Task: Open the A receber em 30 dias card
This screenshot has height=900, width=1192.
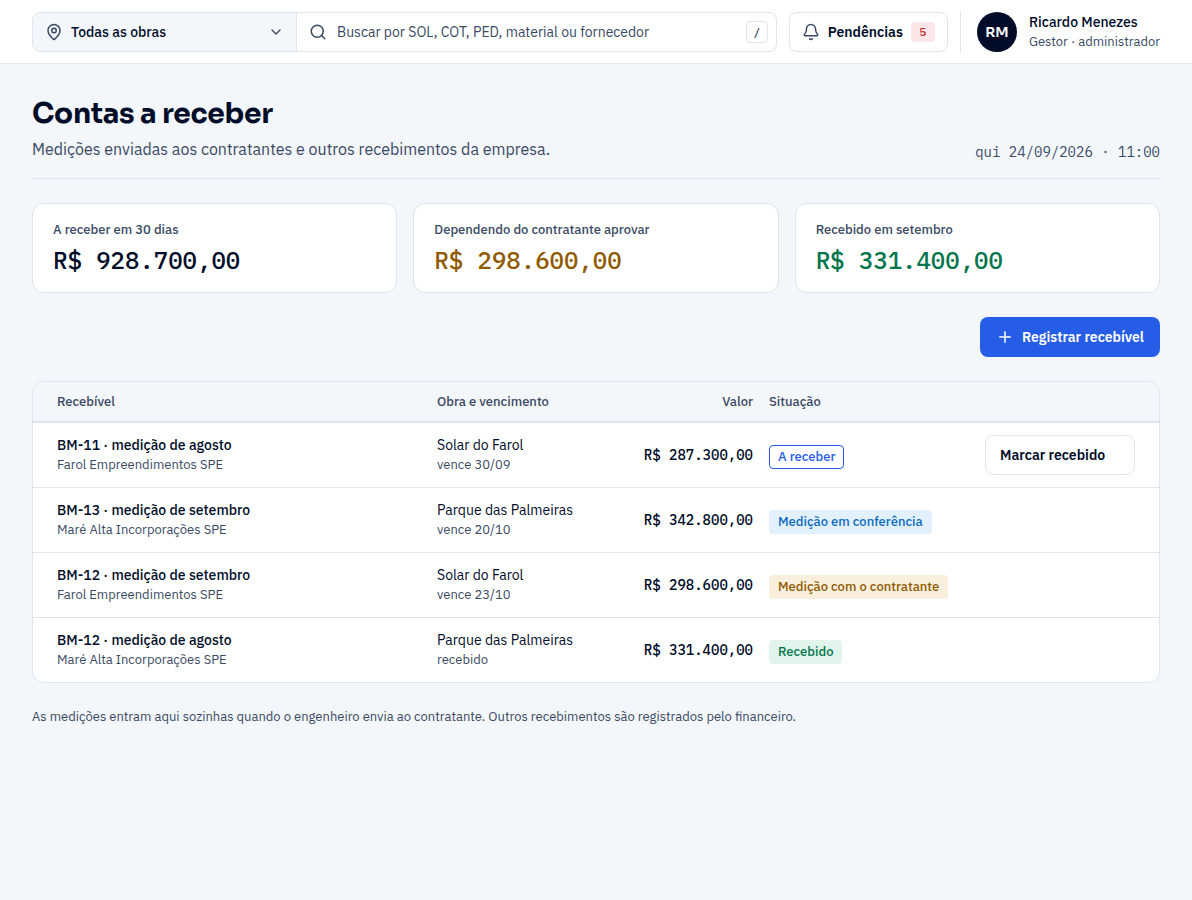Action: click(x=214, y=248)
